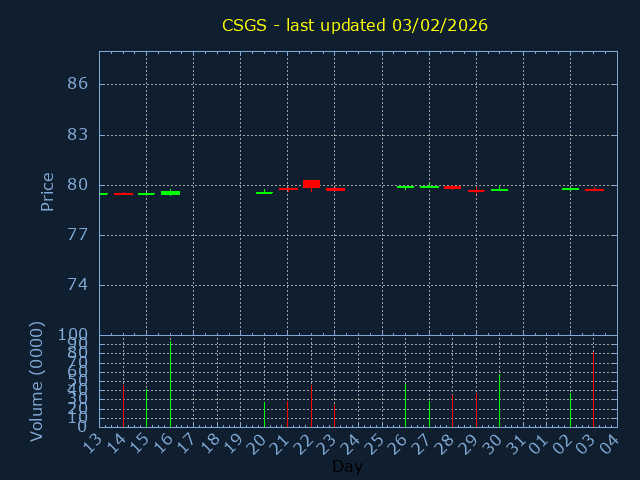640x480 pixels.
Task: Click the 77 price tick label
Action: point(78,235)
